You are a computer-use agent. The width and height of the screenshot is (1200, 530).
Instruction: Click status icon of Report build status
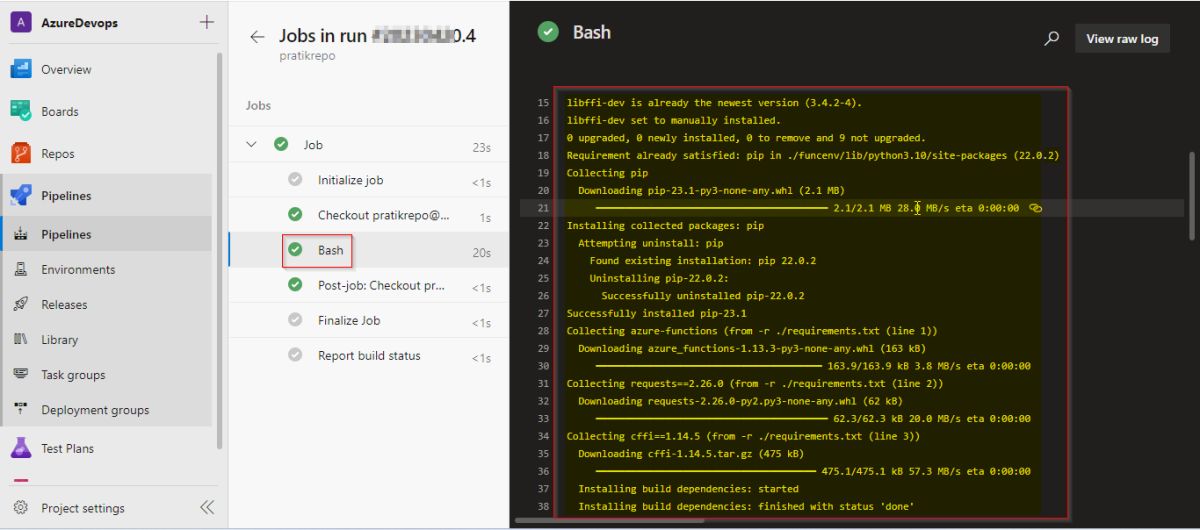[295, 355]
